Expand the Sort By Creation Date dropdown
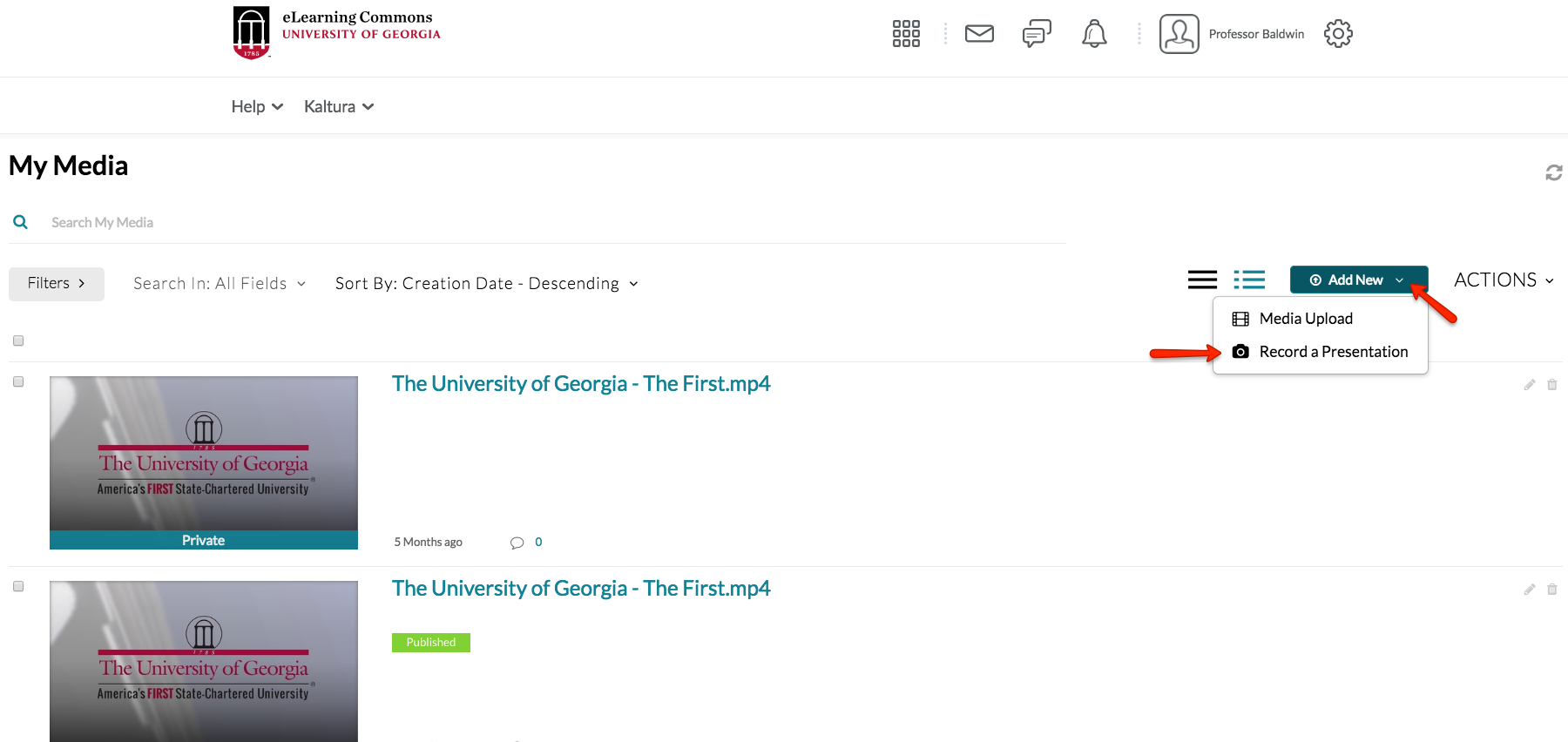This screenshot has width=1568, height=742. [x=486, y=284]
